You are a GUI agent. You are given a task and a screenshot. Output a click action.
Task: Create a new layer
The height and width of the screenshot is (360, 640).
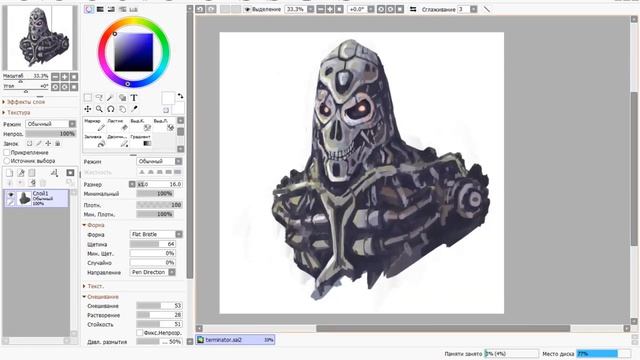pyautogui.click(x=9, y=173)
